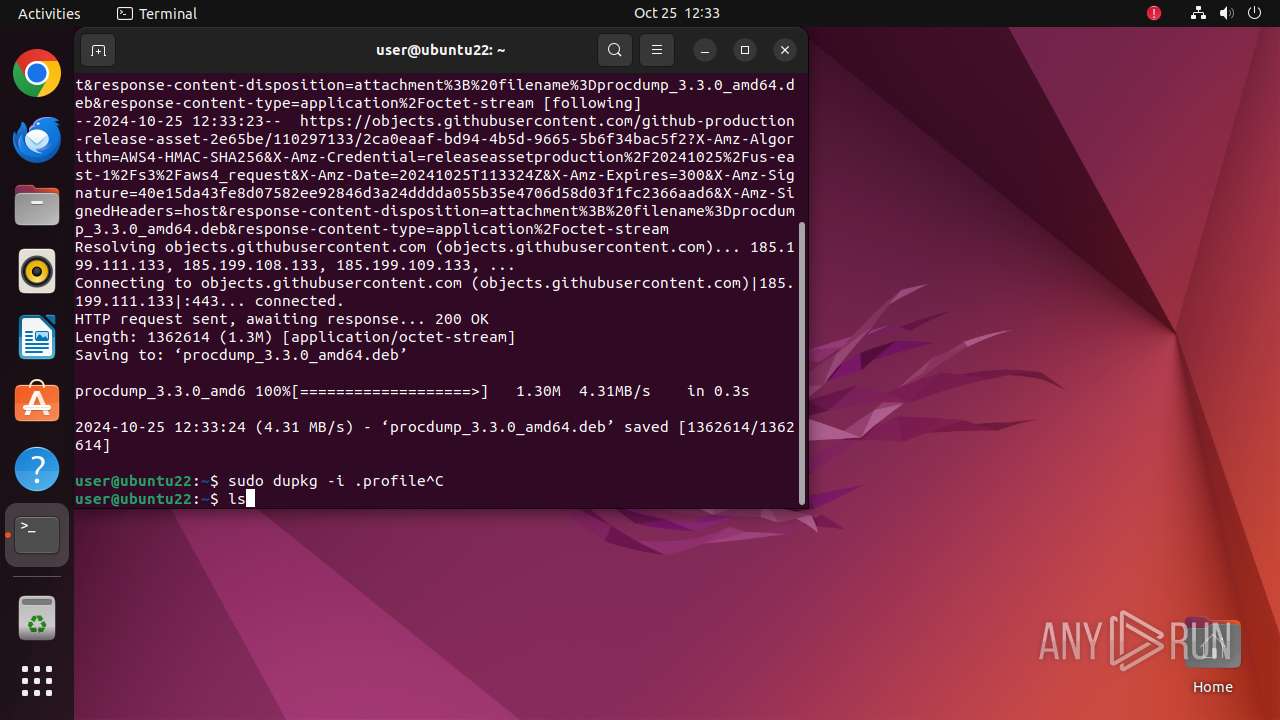The image size is (1280, 720).
Task: Click the objects.githubusercontent.com URL line
Action: click(x=435, y=175)
